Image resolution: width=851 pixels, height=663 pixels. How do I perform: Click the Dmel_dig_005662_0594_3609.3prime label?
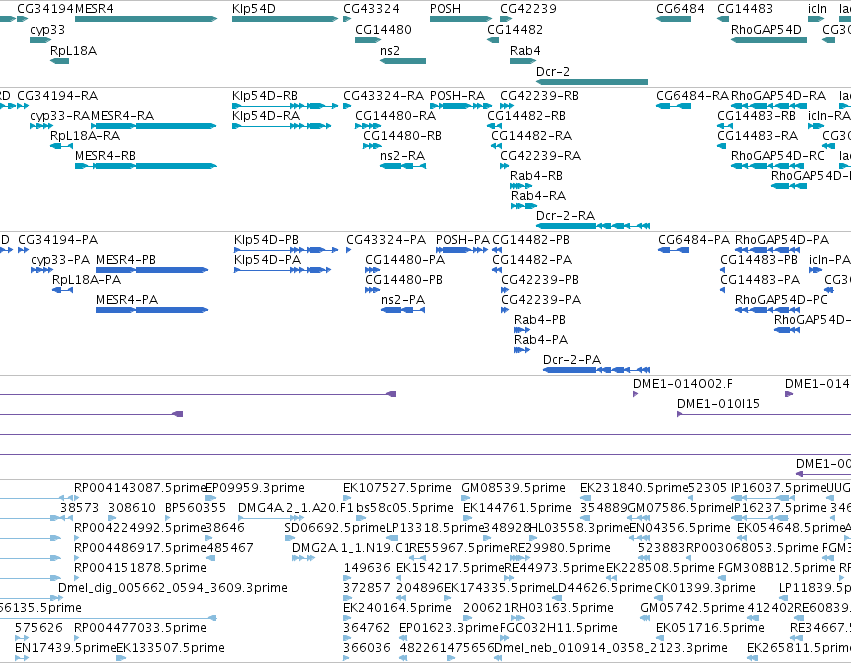[x=173, y=588]
